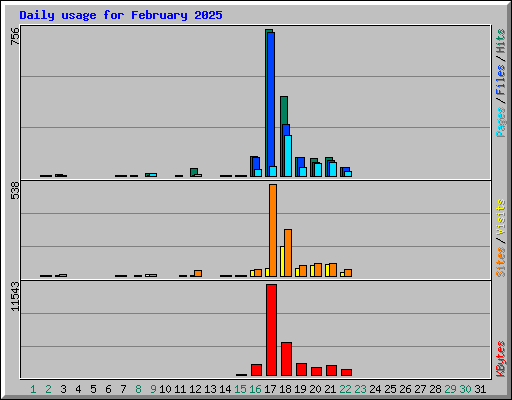The image size is (512, 400).
Task: Select day 31 on the date axis
Action: point(480,389)
